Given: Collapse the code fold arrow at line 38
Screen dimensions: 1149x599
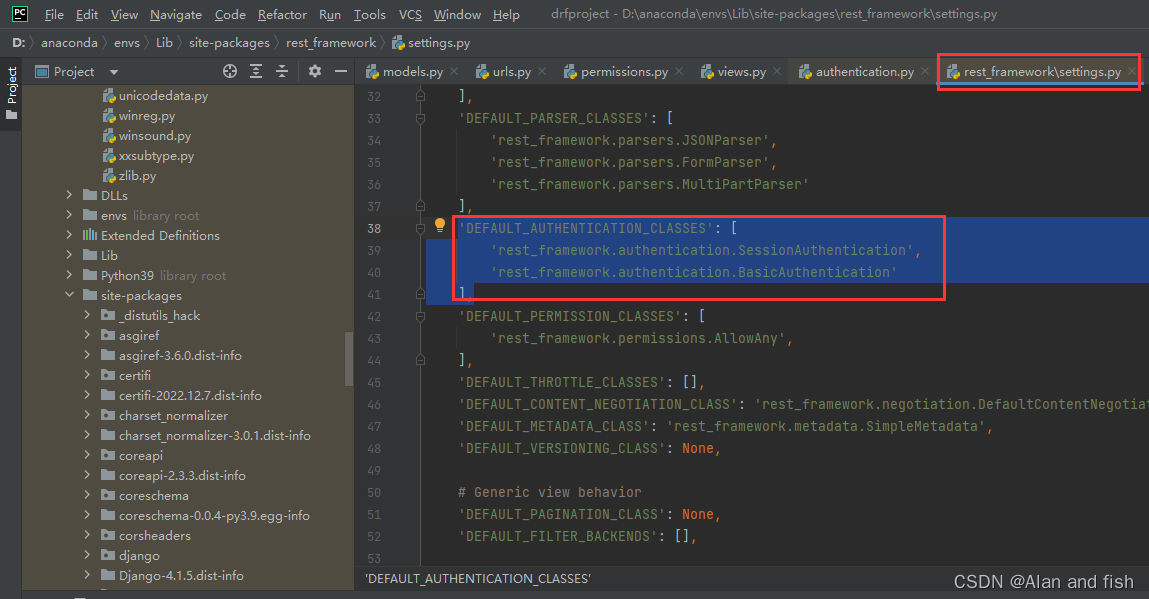Looking at the screenshot, I should click(x=419, y=227).
